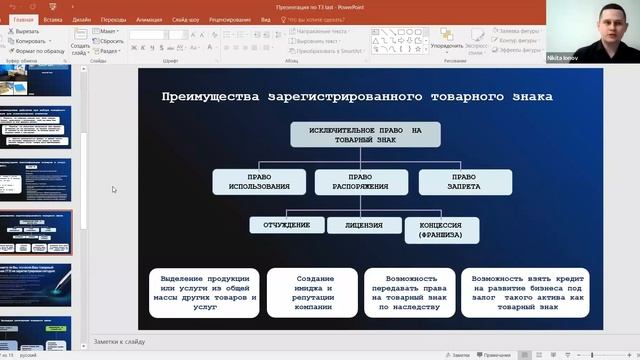
Task: Toggle Italic (К) formatting
Action: [x=143, y=48]
